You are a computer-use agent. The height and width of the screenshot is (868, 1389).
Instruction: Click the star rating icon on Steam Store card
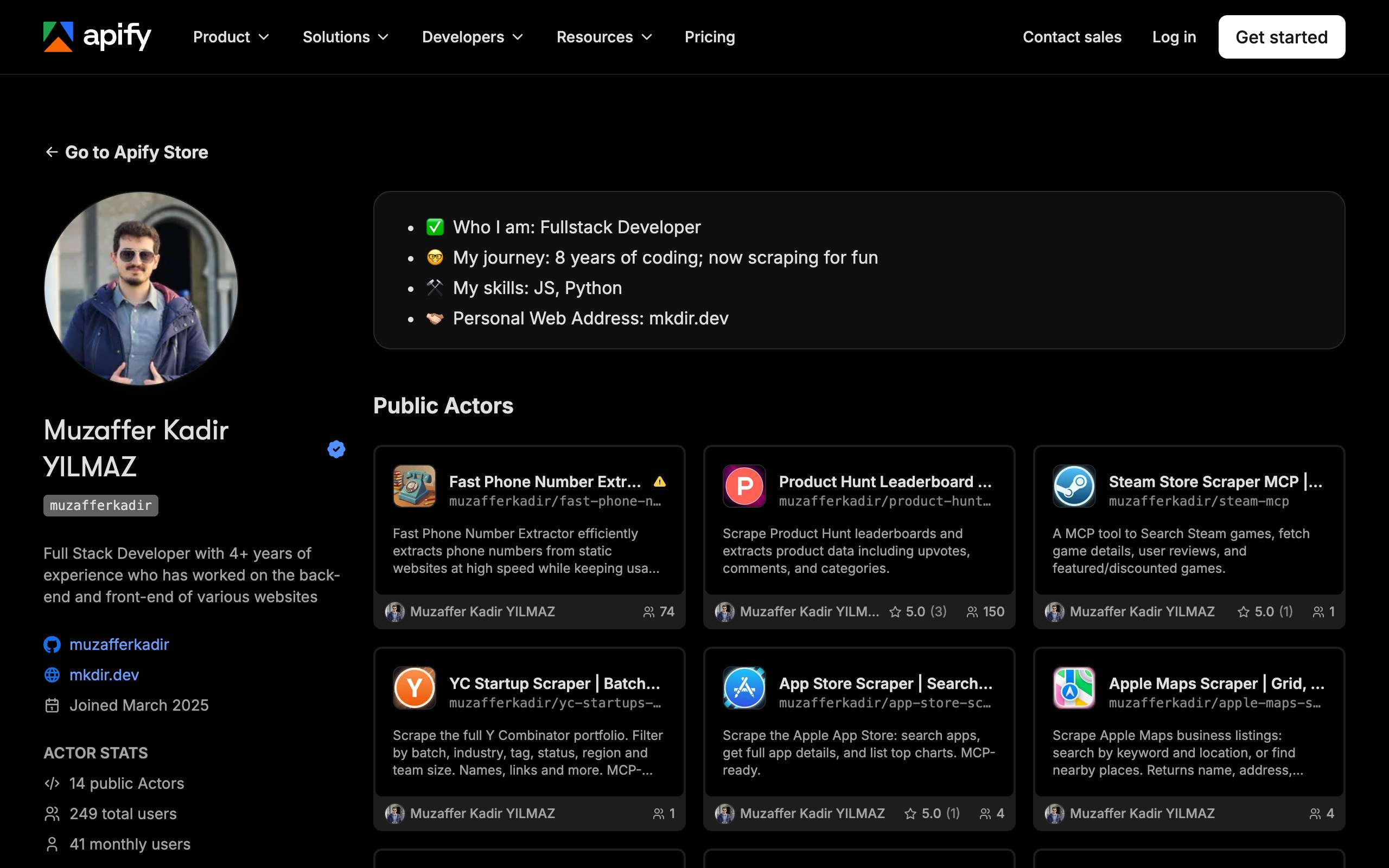coord(1243,612)
